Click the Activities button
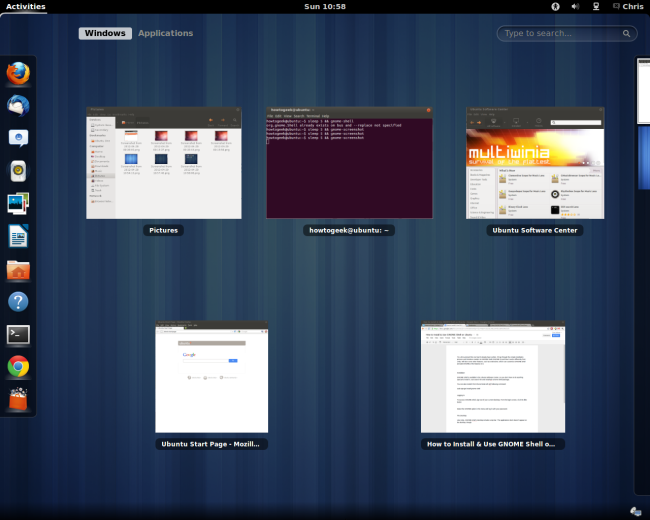 pos(25,6)
